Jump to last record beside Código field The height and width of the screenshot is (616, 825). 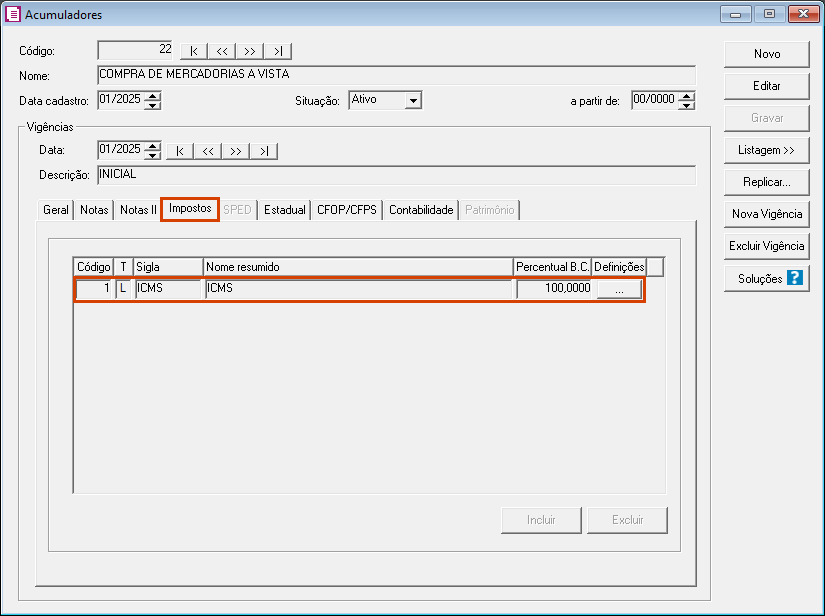point(278,51)
